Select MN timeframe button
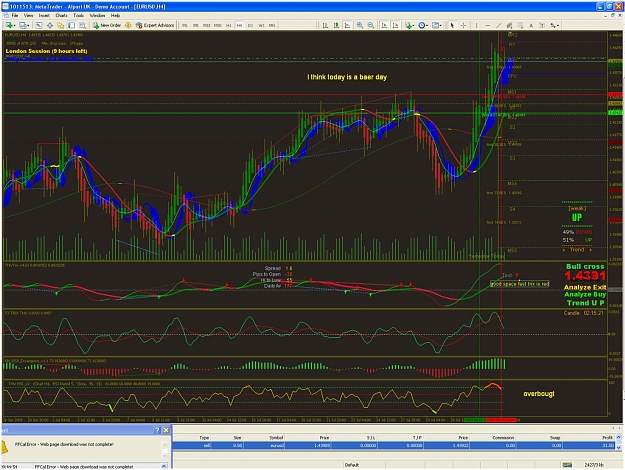This screenshot has width=625, height=470. point(272,25)
